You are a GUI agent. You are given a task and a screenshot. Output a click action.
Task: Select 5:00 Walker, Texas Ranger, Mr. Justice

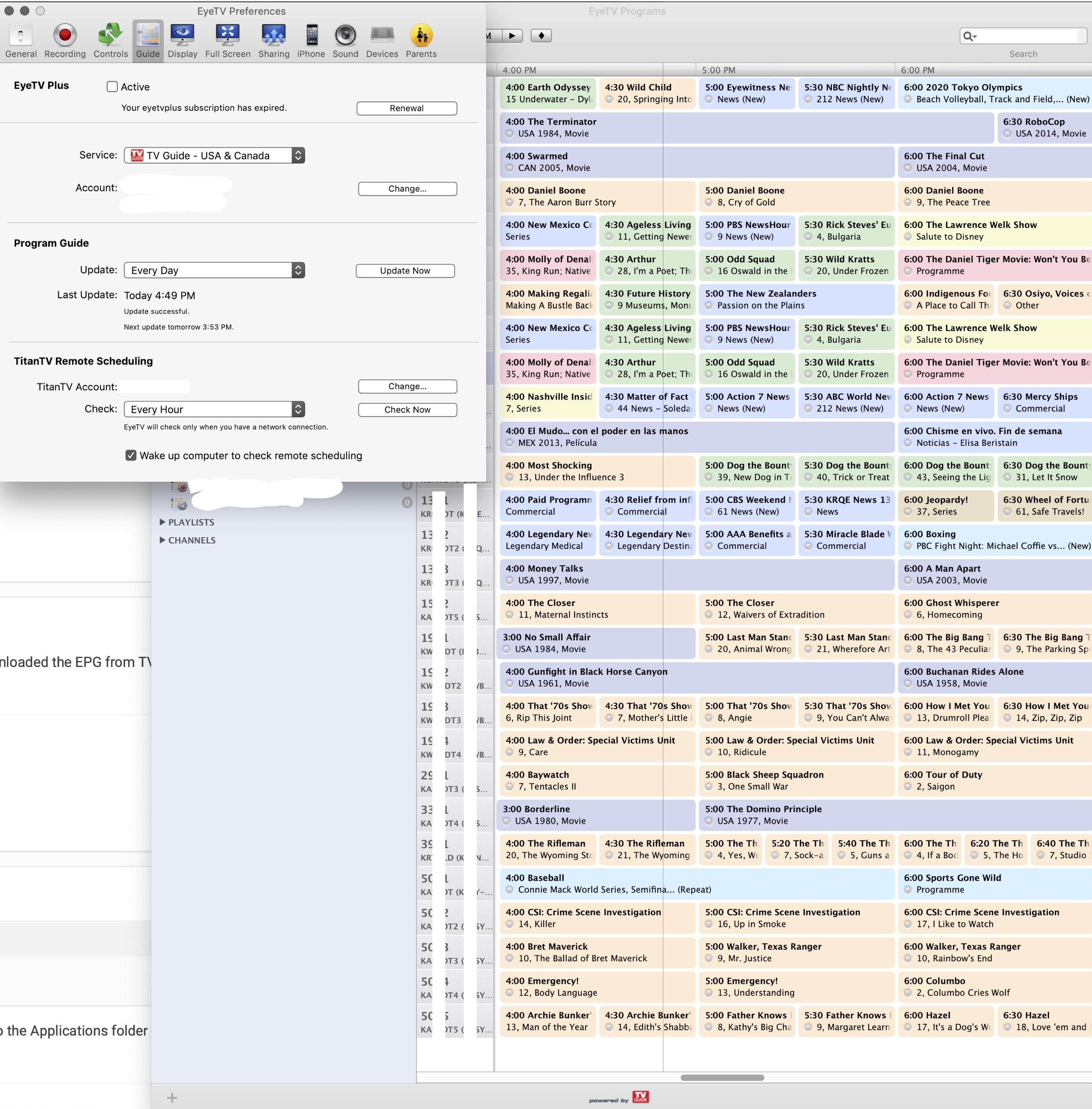[797, 952]
